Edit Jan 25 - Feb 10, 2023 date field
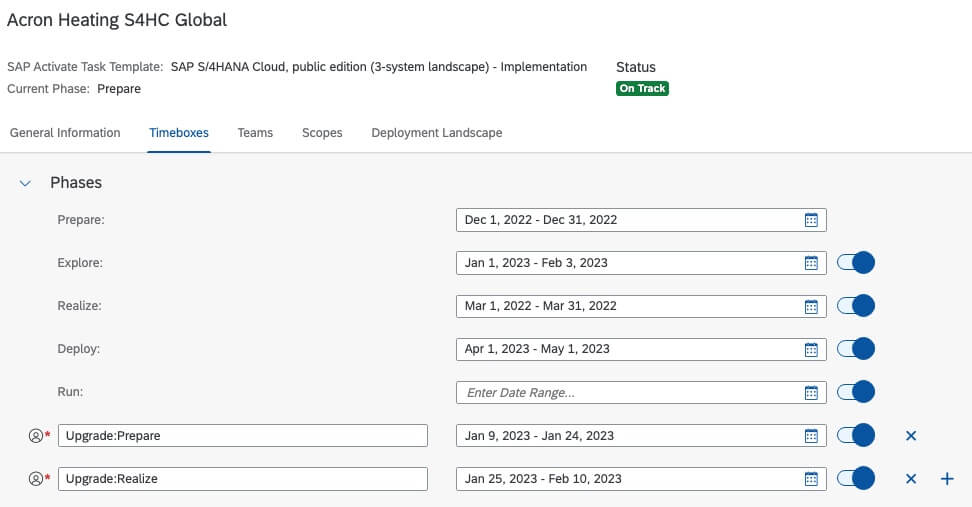This screenshot has height=507, width=972. [641, 478]
